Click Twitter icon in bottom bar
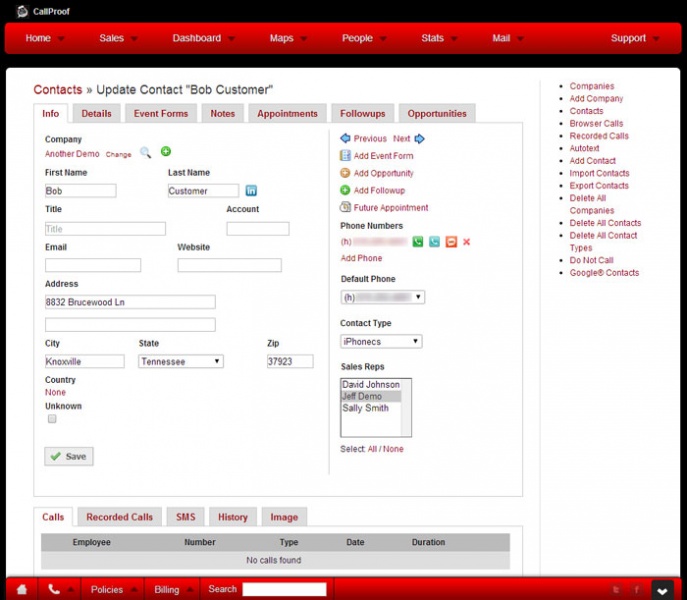 616,589
